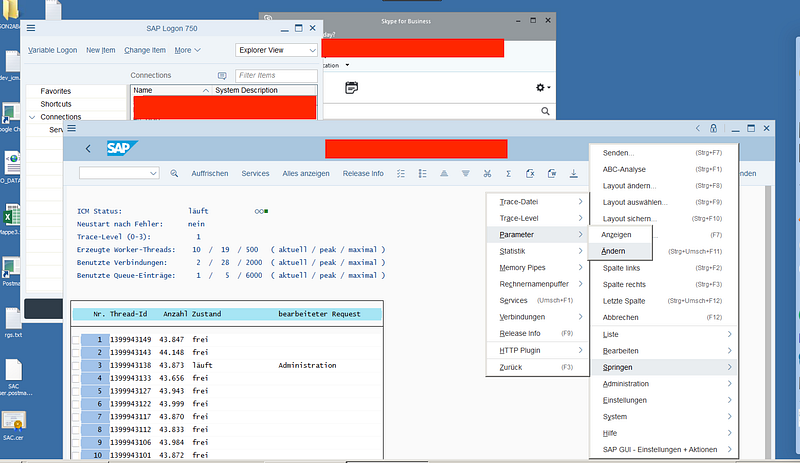The image size is (800, 463).
Task: Click Variable Logon in SAP Logon
Action: (53, 50)
